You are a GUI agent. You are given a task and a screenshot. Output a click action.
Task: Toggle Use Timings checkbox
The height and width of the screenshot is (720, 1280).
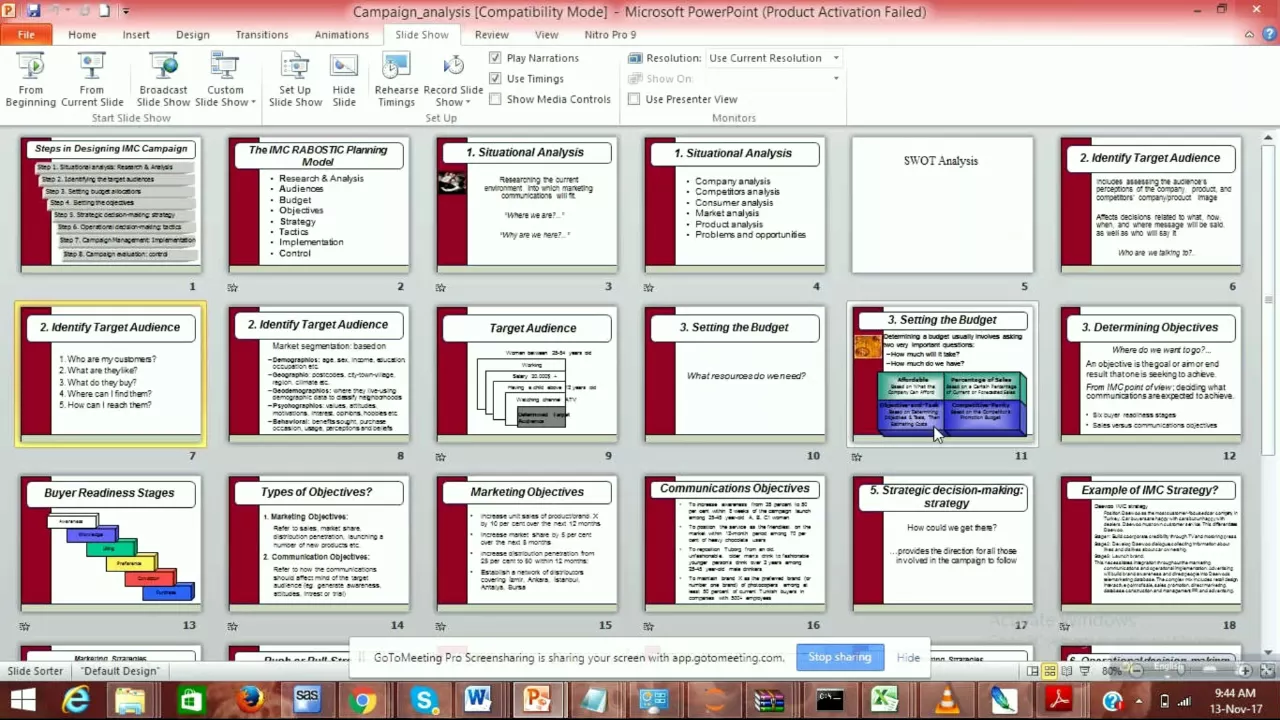495,79
